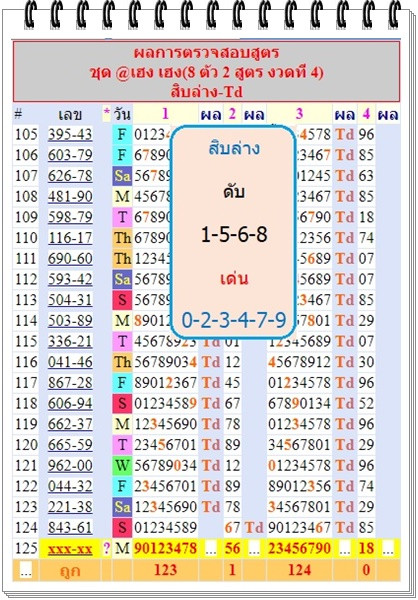The width and height of the screenshot is (418, 600).
Task: Click the ellipsis button beside 90123478
Action: (x=211, y=549)
